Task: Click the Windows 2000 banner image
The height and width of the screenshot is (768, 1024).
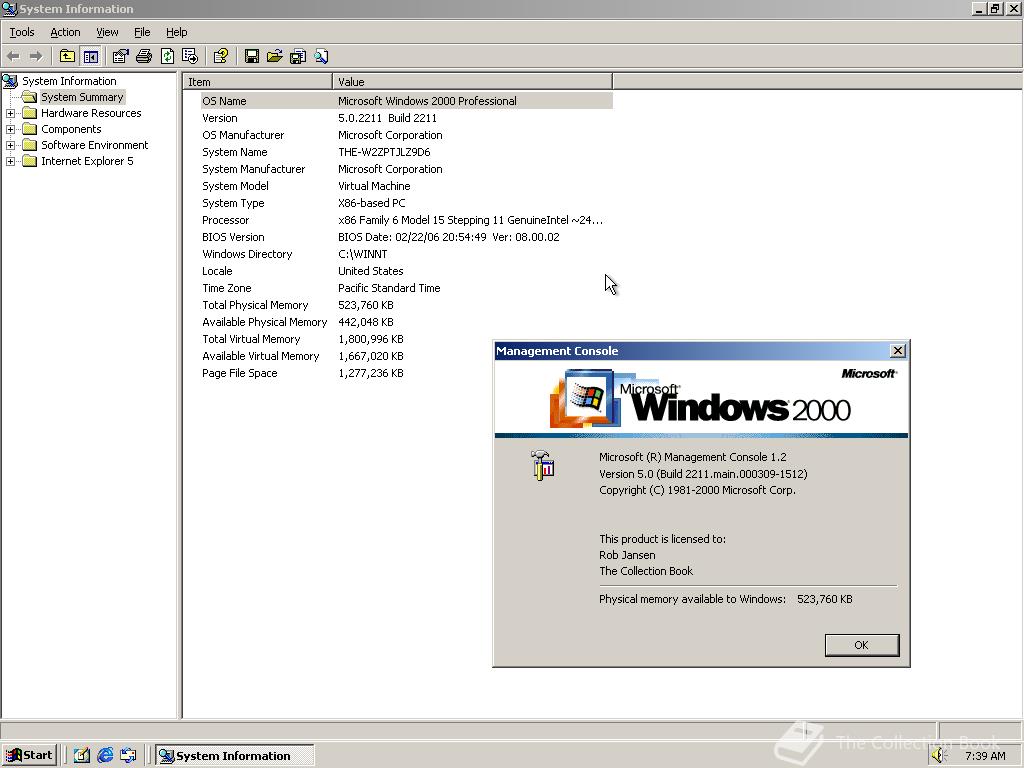Action: [701, 398]
